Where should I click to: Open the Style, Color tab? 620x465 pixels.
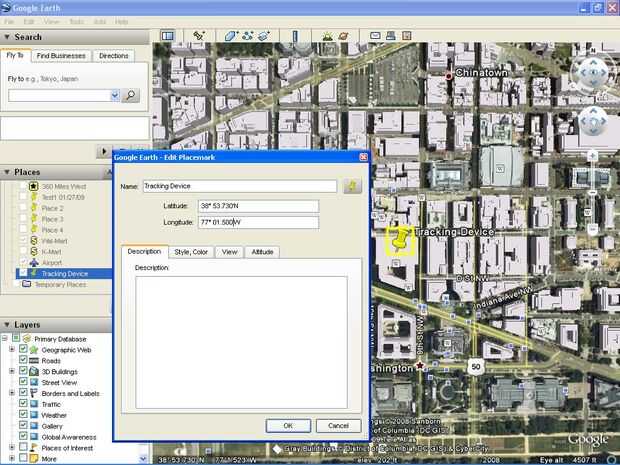coord(191,252)
